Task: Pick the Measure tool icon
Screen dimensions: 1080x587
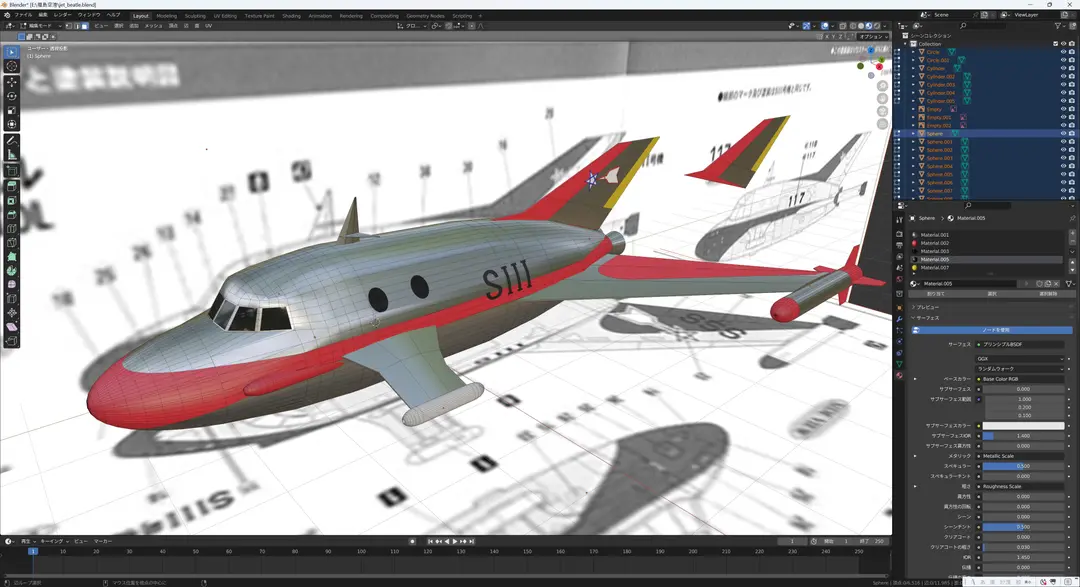Action: 12,154
